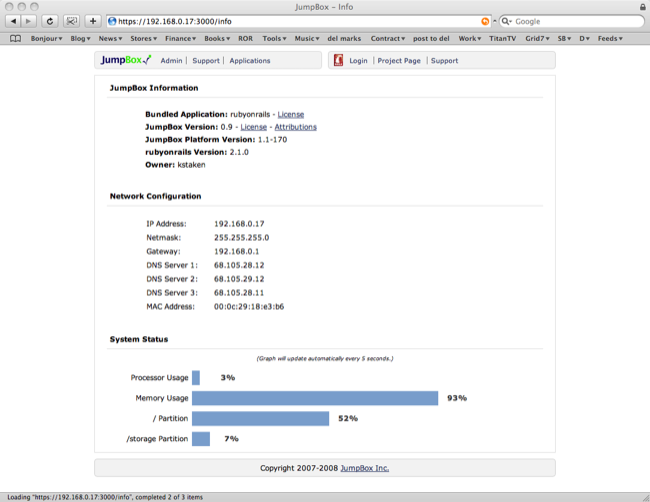
Task: Click the JumpBox logo
Action: (x=126, y=60)
